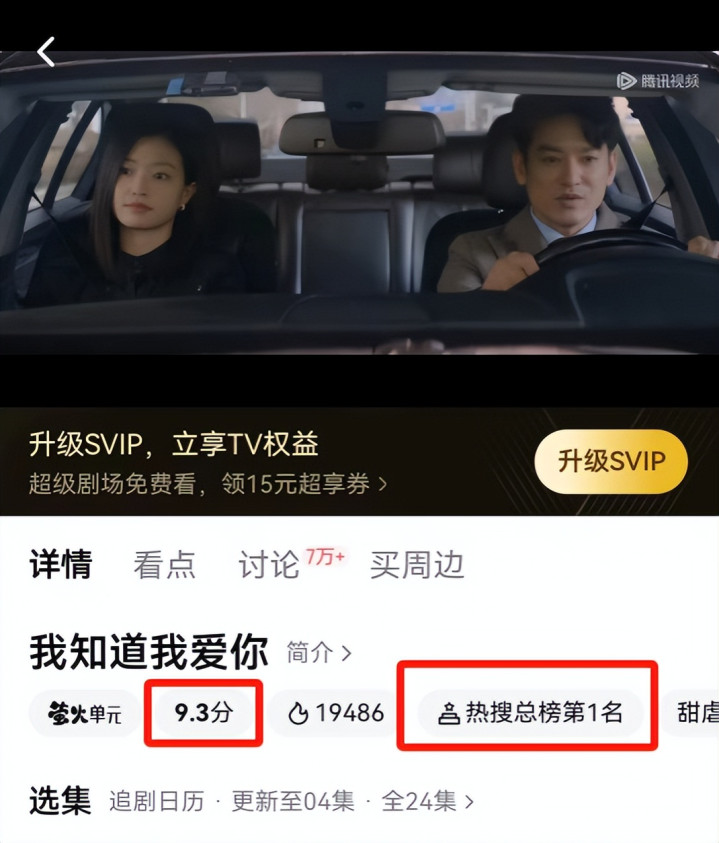719x843 pixels.
Task: Open the coupon banner arrow
Action: (x=382, y=484)
